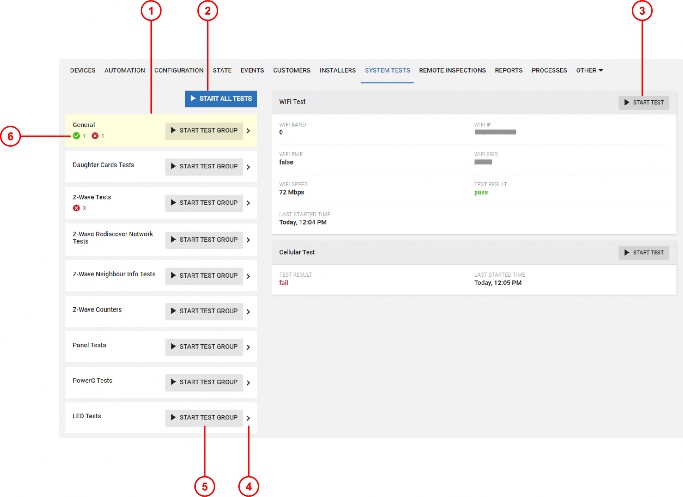
Task: Open the Remote Inspections tab
Action: 453,70
